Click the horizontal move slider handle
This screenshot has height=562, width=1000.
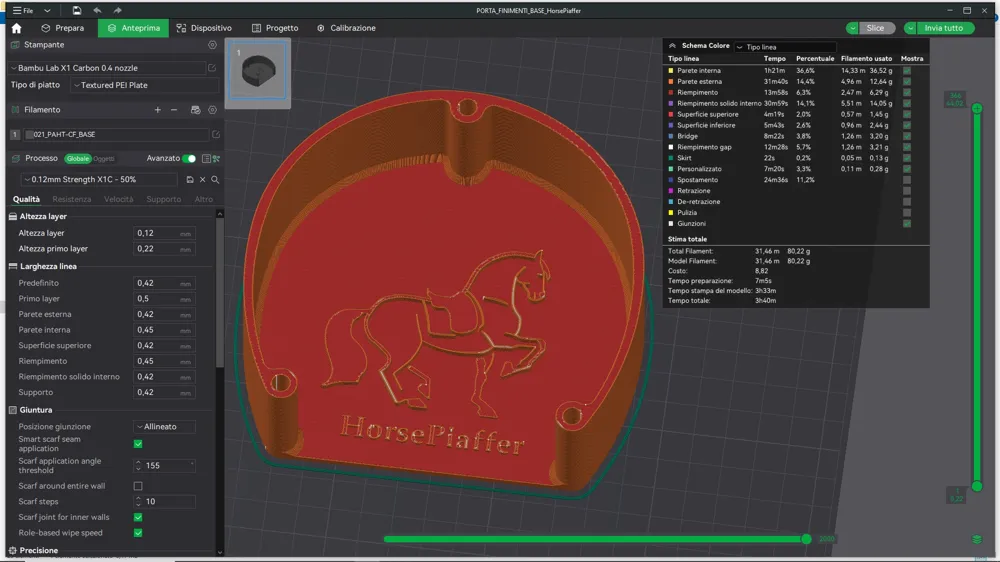(x=806, y=540)
